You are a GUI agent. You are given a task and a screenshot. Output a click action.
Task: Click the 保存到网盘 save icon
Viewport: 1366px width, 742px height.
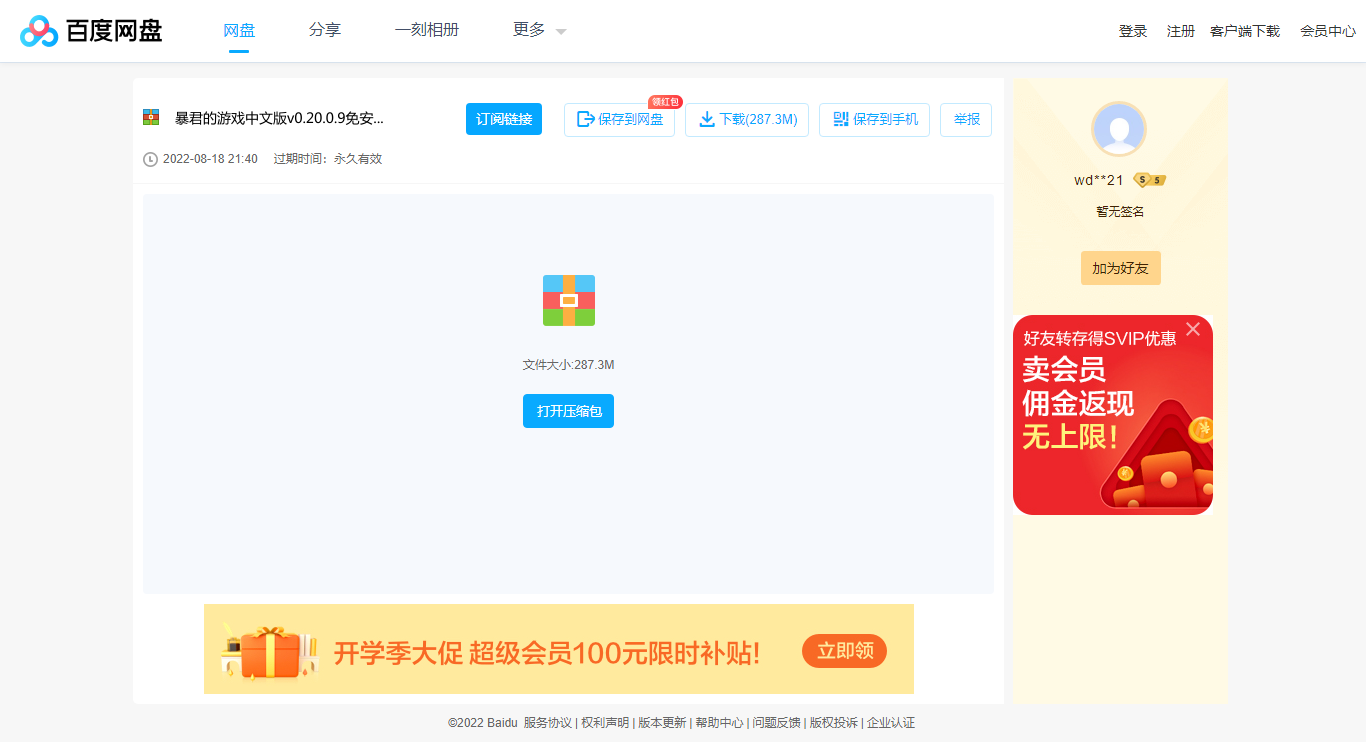coord(584,120)
